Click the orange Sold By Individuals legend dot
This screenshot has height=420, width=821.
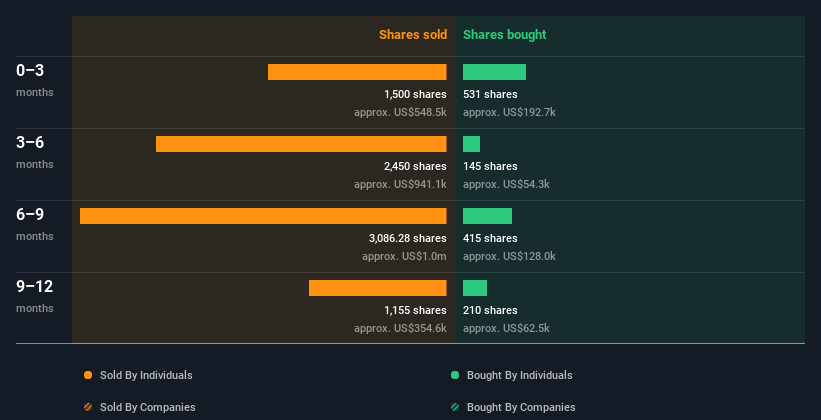click(x=88, y=375)
